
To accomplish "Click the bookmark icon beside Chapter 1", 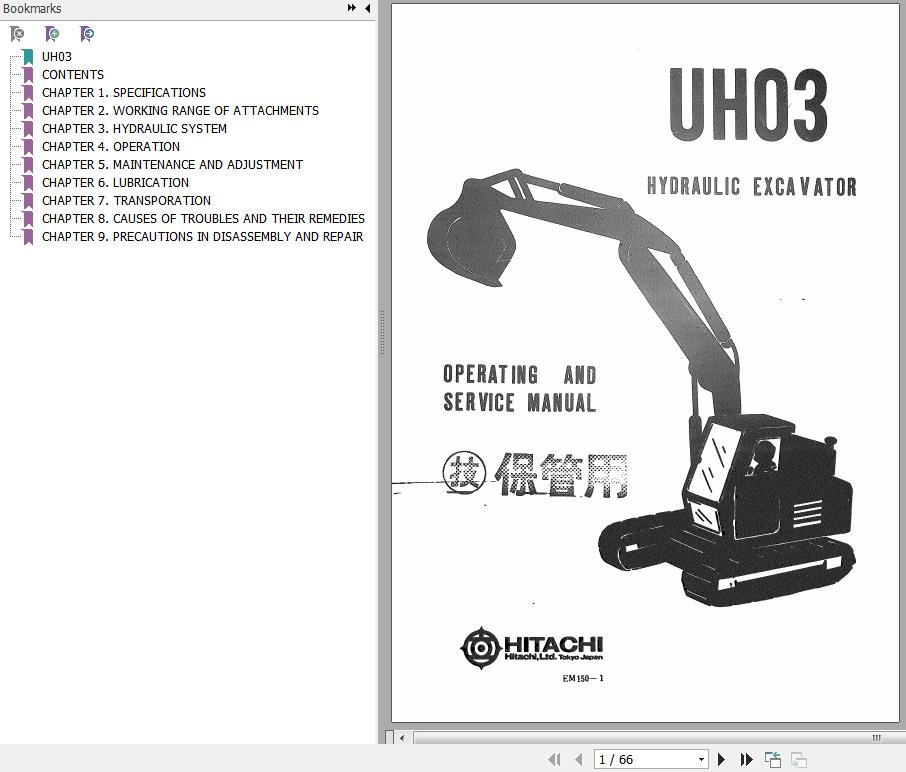I will 28,92.
